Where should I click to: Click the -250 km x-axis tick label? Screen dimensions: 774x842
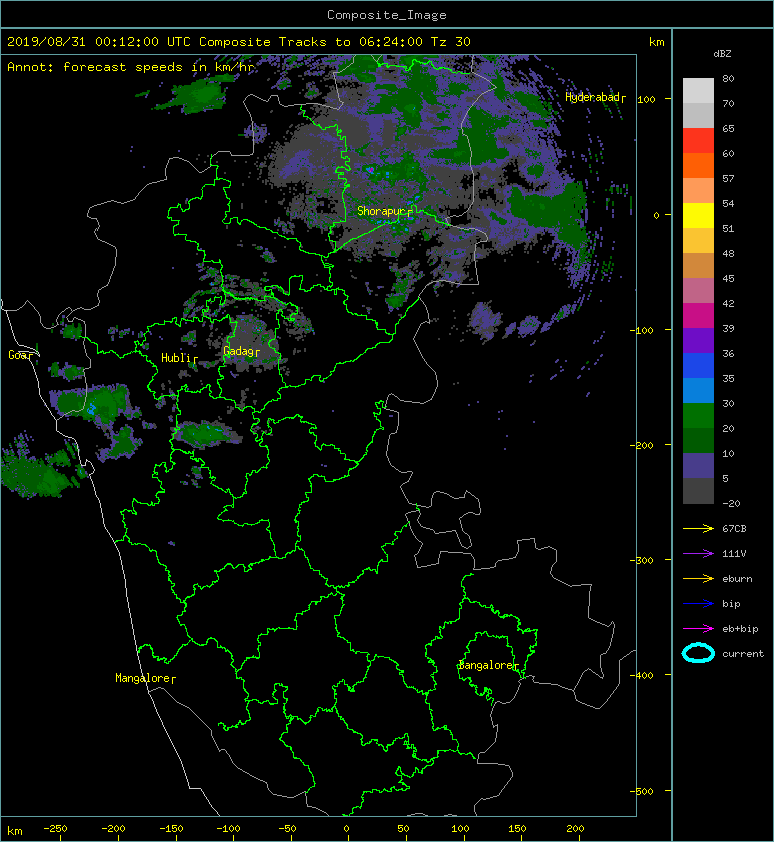pyautogui.click(x=55, y=829)
